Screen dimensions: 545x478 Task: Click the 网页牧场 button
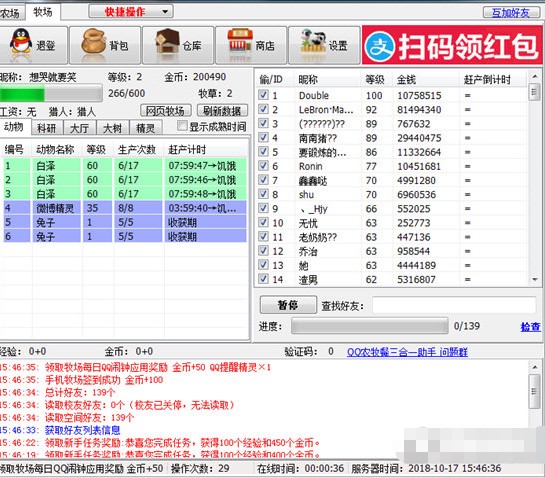(165, 111)
